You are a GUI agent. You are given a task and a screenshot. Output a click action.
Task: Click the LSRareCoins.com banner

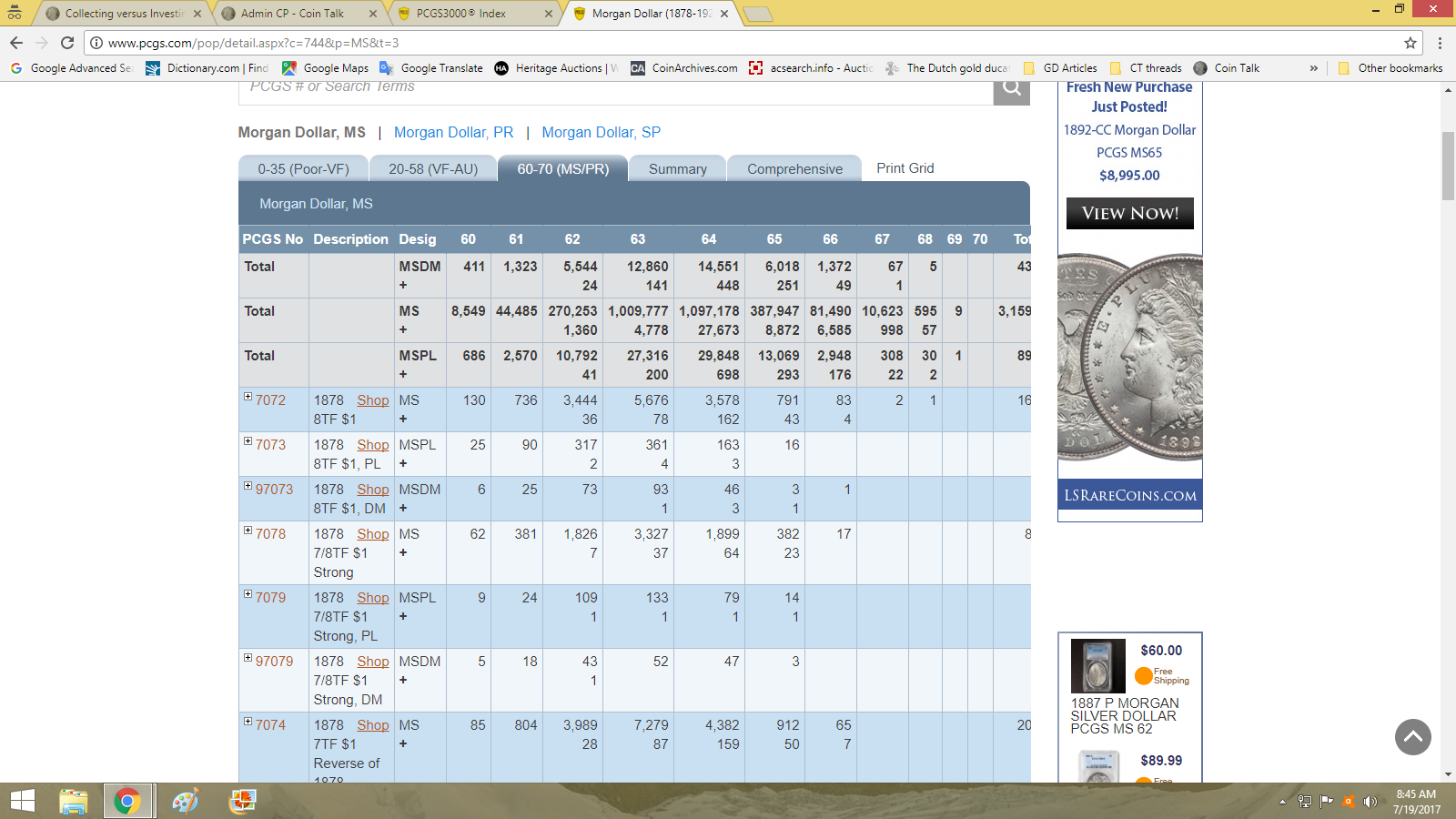(x=1130, y=495)
